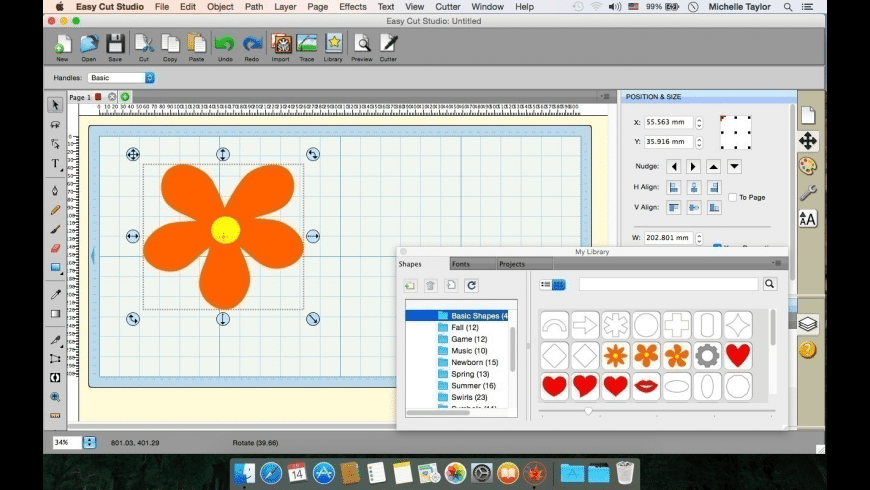Switch library to list view

546,285
